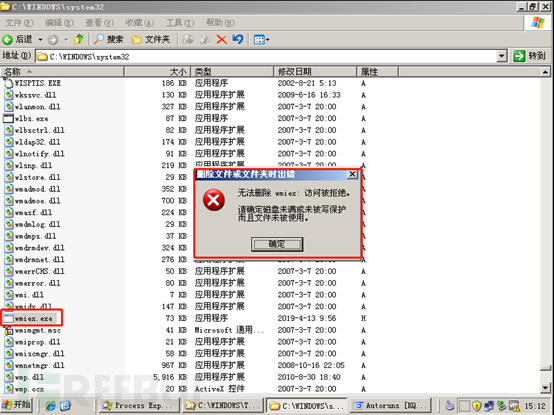Open the 编辑 menu
The width and height of the screenshot is (554, 415).
pyautogui.click(x=59, y=23)
